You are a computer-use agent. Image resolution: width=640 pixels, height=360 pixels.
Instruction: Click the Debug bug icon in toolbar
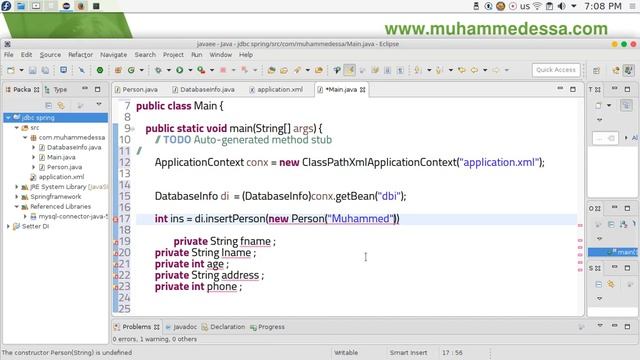(158, 70)
